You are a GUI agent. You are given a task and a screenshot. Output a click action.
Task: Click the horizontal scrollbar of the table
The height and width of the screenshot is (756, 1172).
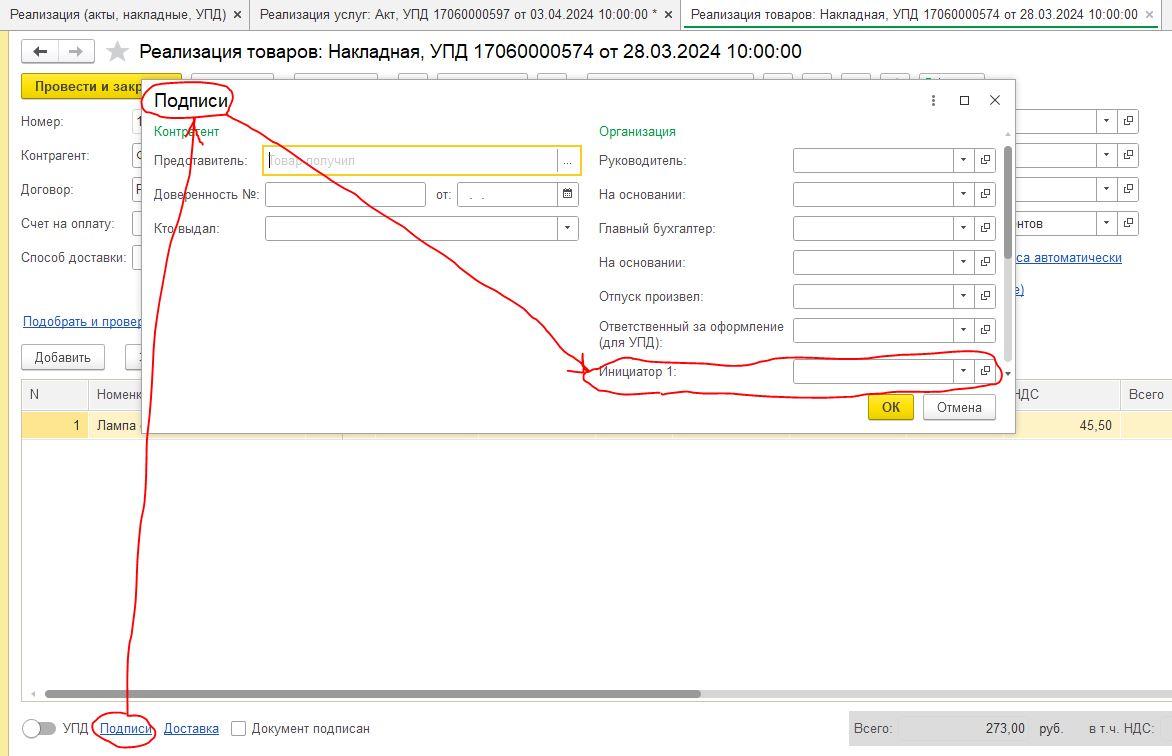click(372, 694)
